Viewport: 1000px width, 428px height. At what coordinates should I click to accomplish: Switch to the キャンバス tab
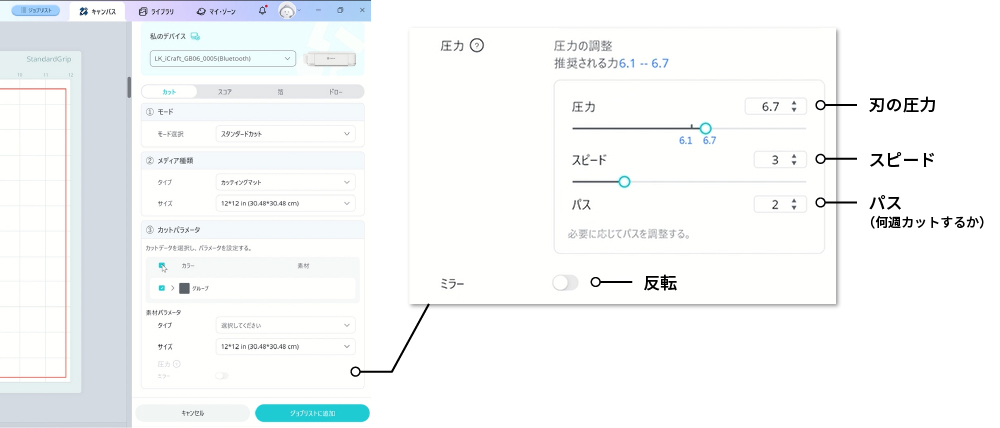coord(98,11)
